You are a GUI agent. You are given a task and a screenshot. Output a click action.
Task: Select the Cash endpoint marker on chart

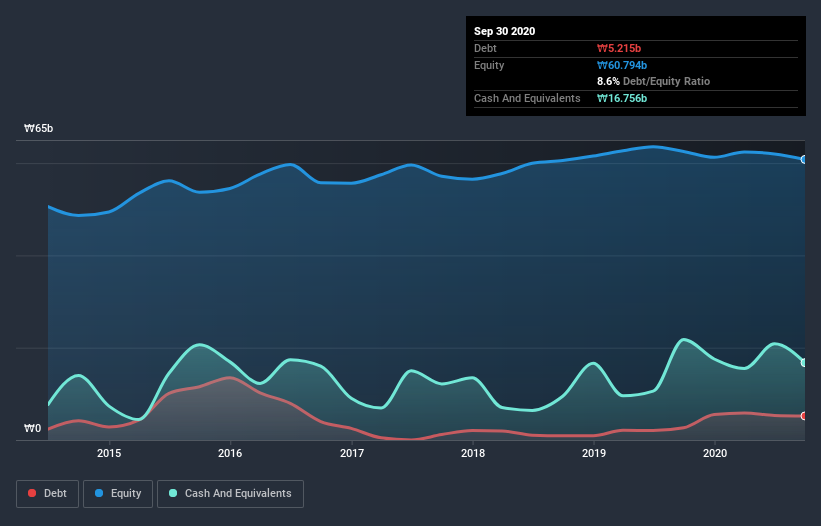pyautogui.click(x=804, y=363)
